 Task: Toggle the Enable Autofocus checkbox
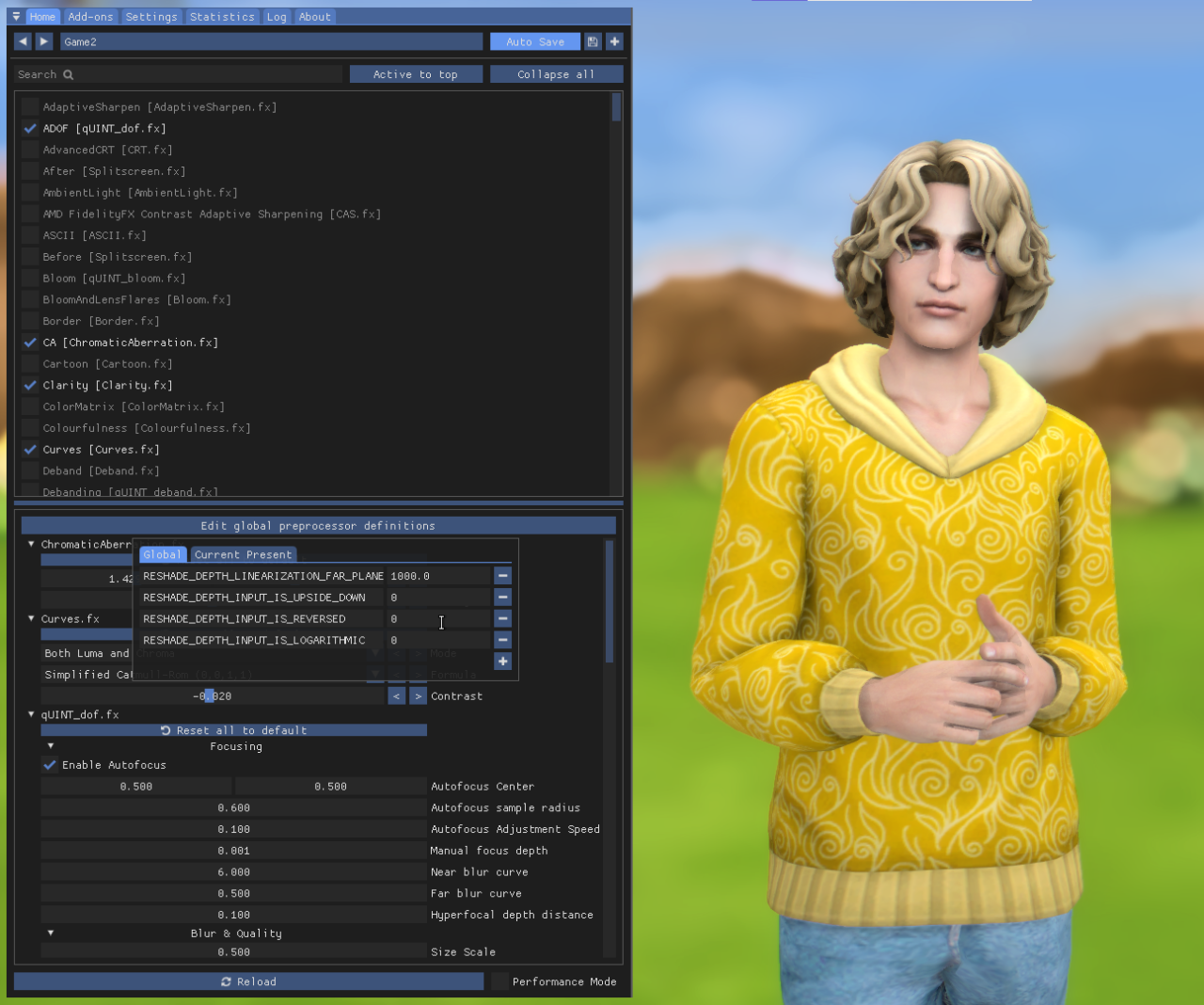point(50,765)
